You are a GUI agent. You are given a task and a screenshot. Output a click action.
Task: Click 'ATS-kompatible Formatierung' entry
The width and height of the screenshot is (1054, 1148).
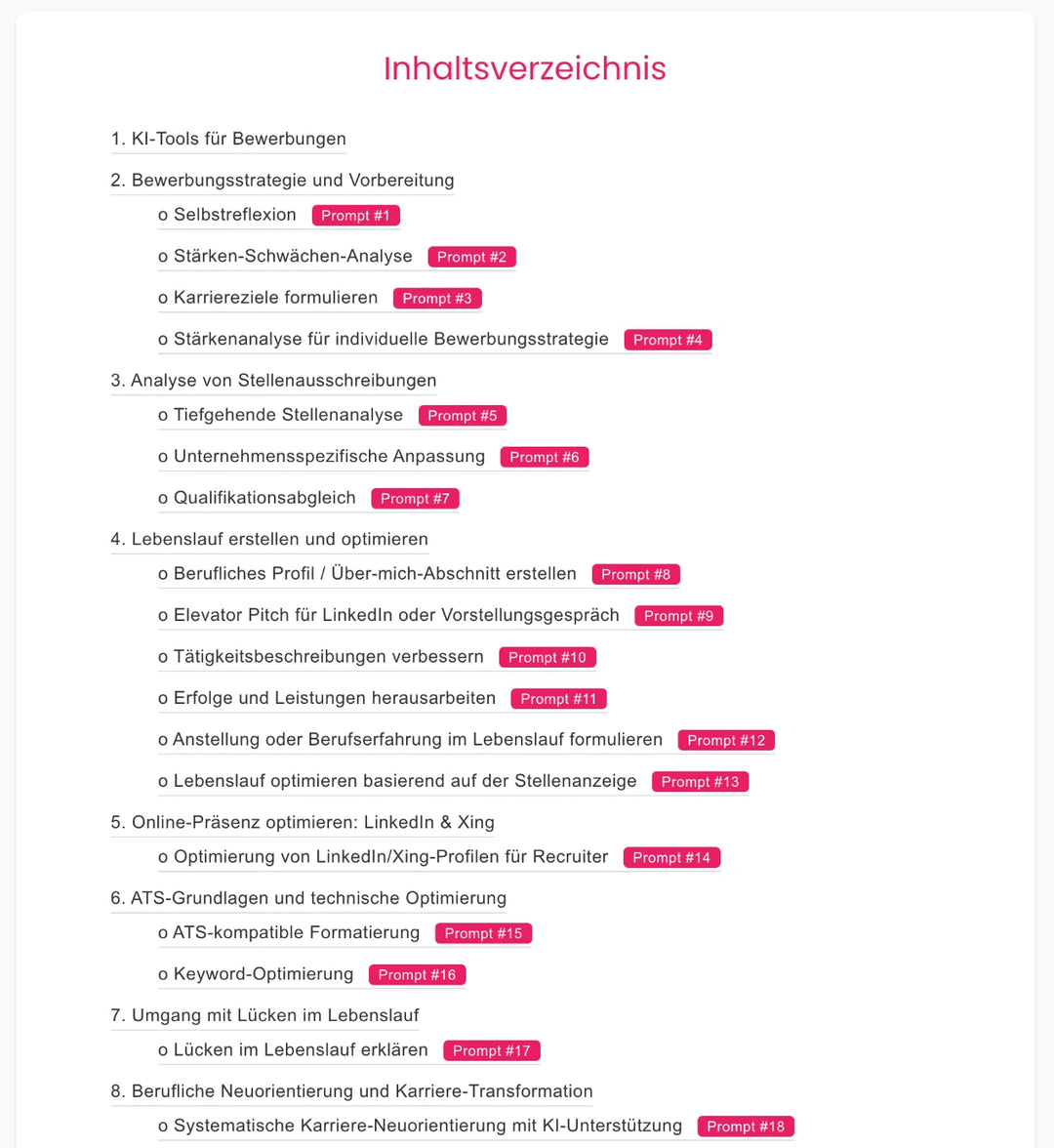[296, 932]
